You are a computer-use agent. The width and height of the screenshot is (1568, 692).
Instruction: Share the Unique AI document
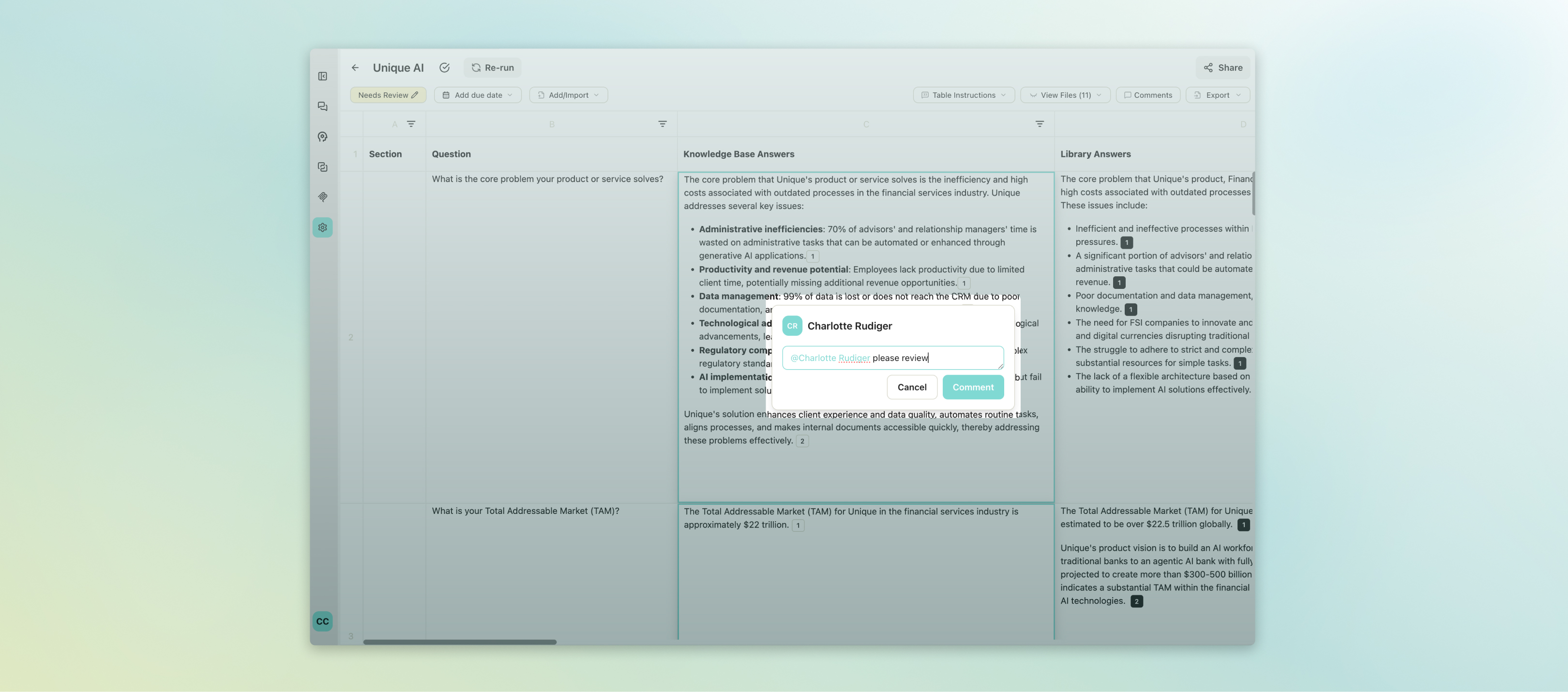pos(1222,68)
